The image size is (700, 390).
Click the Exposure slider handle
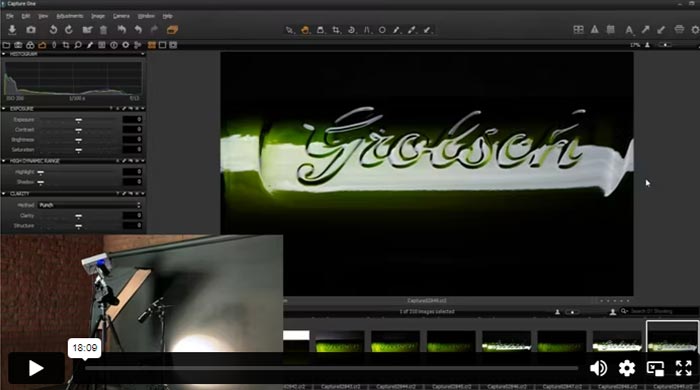pyautogui.click(x=79, y=120)
